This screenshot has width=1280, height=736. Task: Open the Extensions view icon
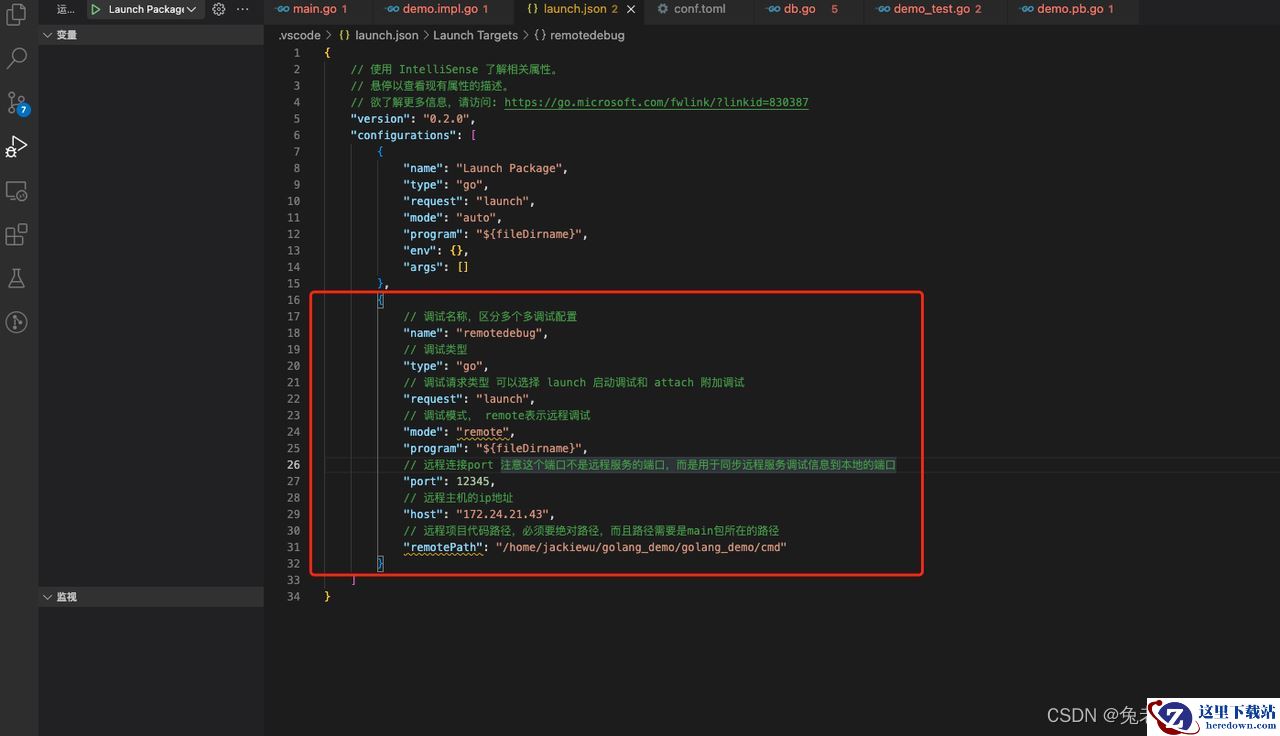(x=17, y=234)
